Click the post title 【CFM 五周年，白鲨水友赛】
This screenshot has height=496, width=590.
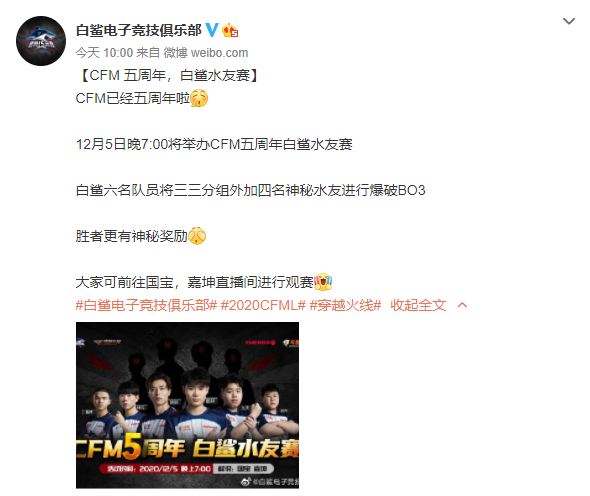point(169,75)
